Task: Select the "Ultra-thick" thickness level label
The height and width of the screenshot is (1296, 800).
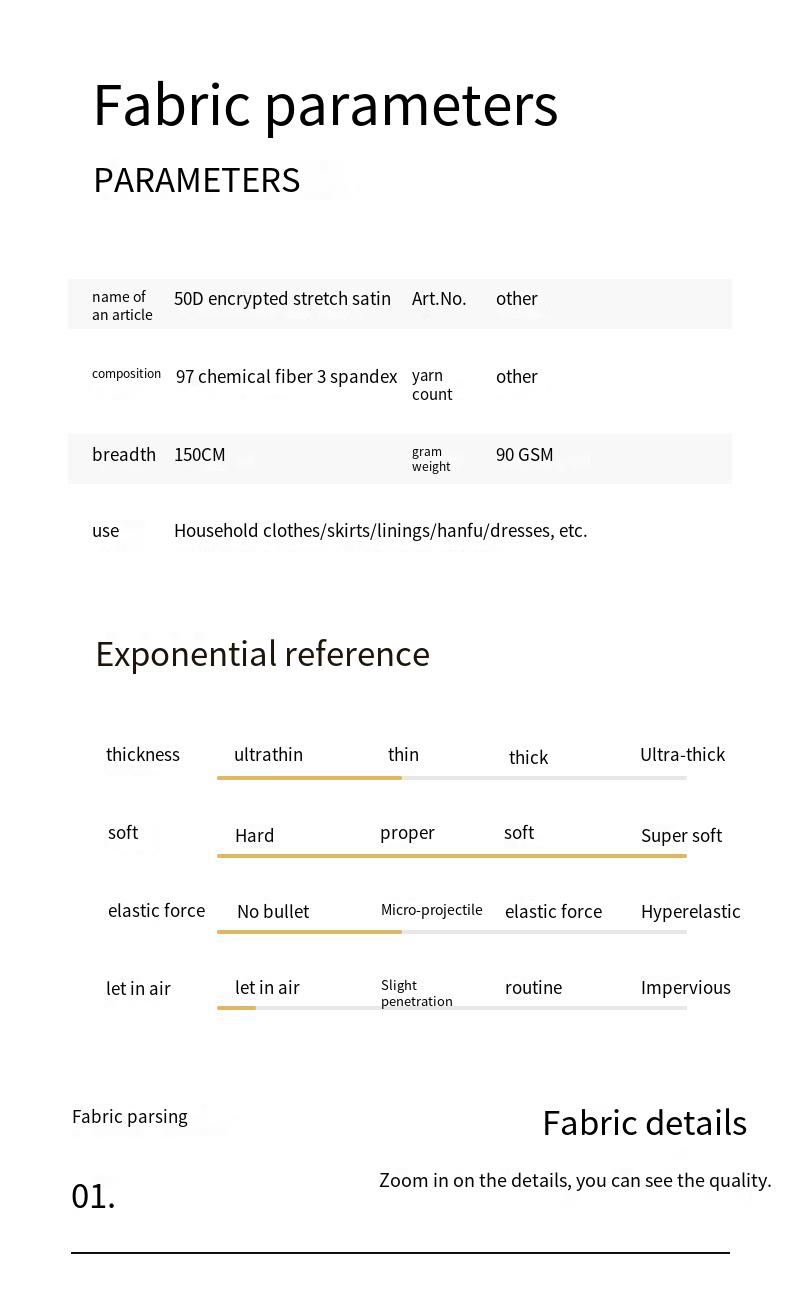Action: coord(682,755)
